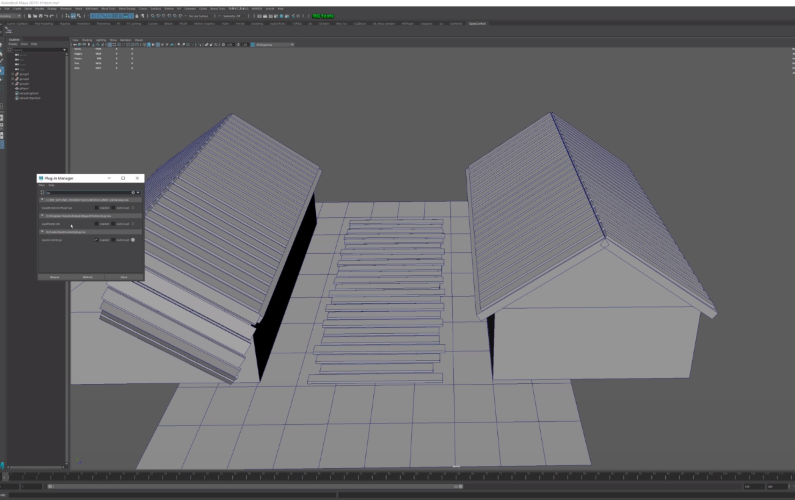Check Loaded for the first plug-in row
Viewport: 795px width, 500px height.
tap(96, 208)
